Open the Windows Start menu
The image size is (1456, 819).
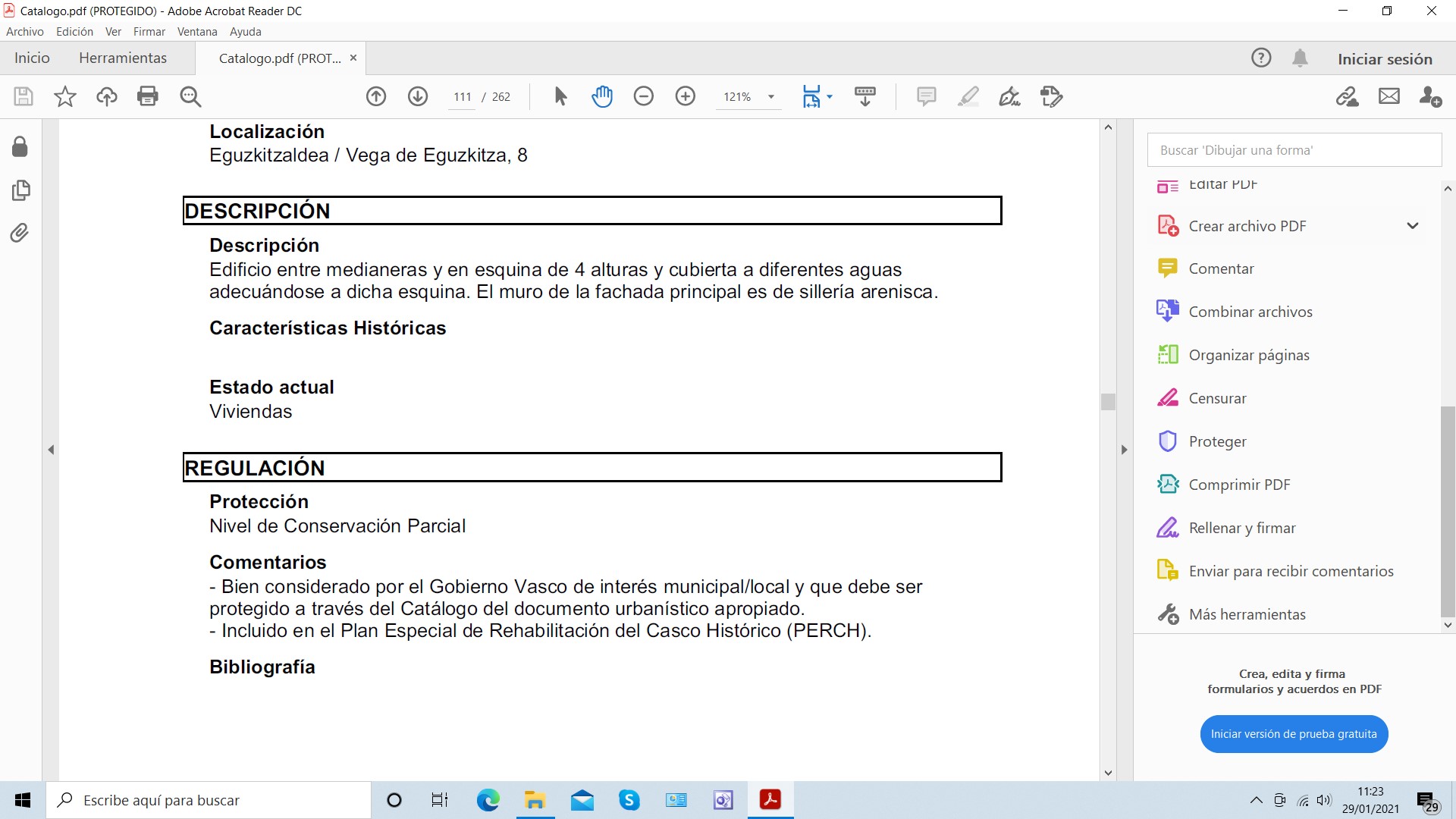tap(23, 800)
